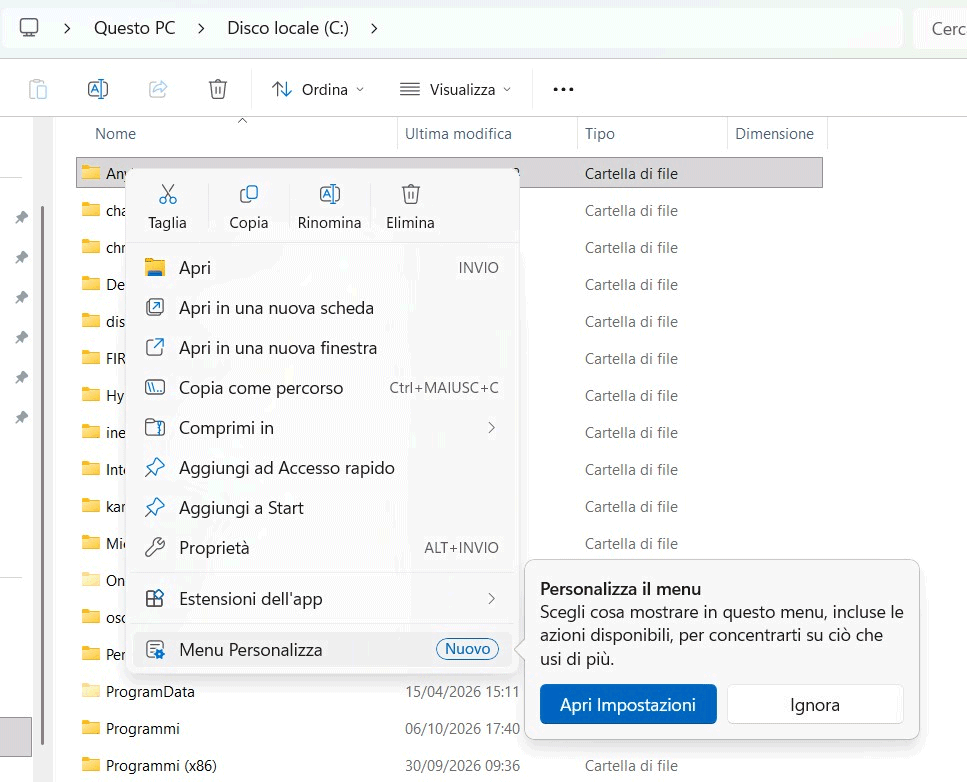Click Questo PC in breadcrumb

coord(134,28)
